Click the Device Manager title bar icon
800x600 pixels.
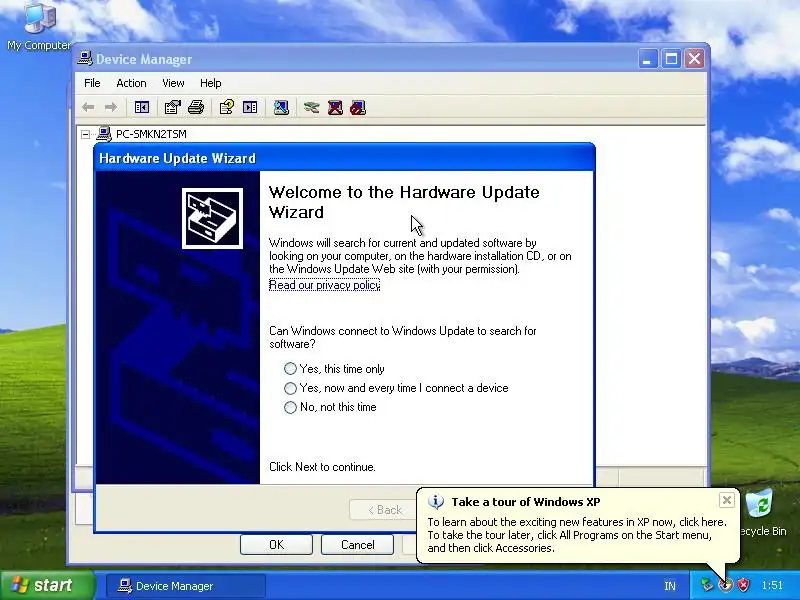[x=85, y=59]
